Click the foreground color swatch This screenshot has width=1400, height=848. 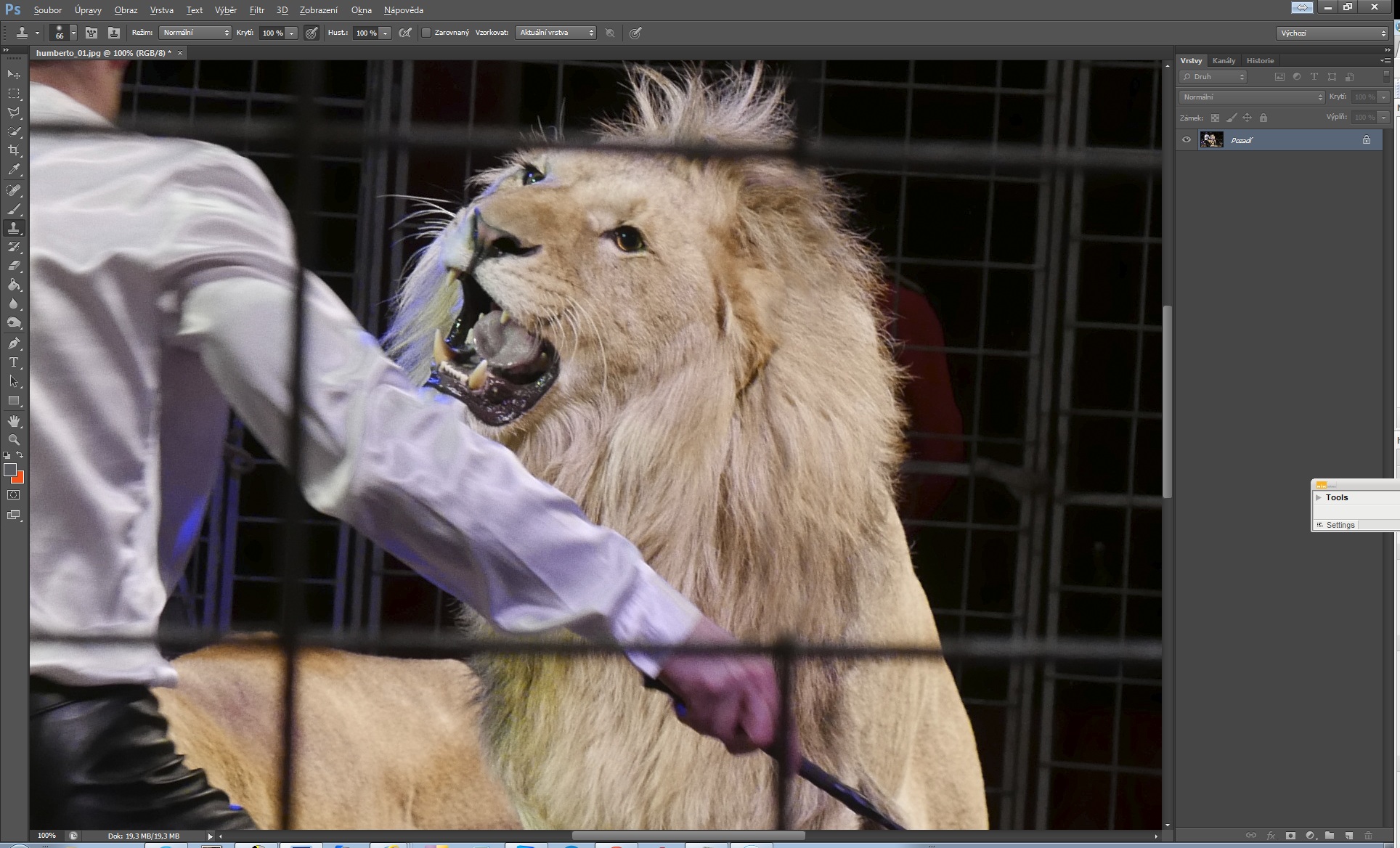9,470
